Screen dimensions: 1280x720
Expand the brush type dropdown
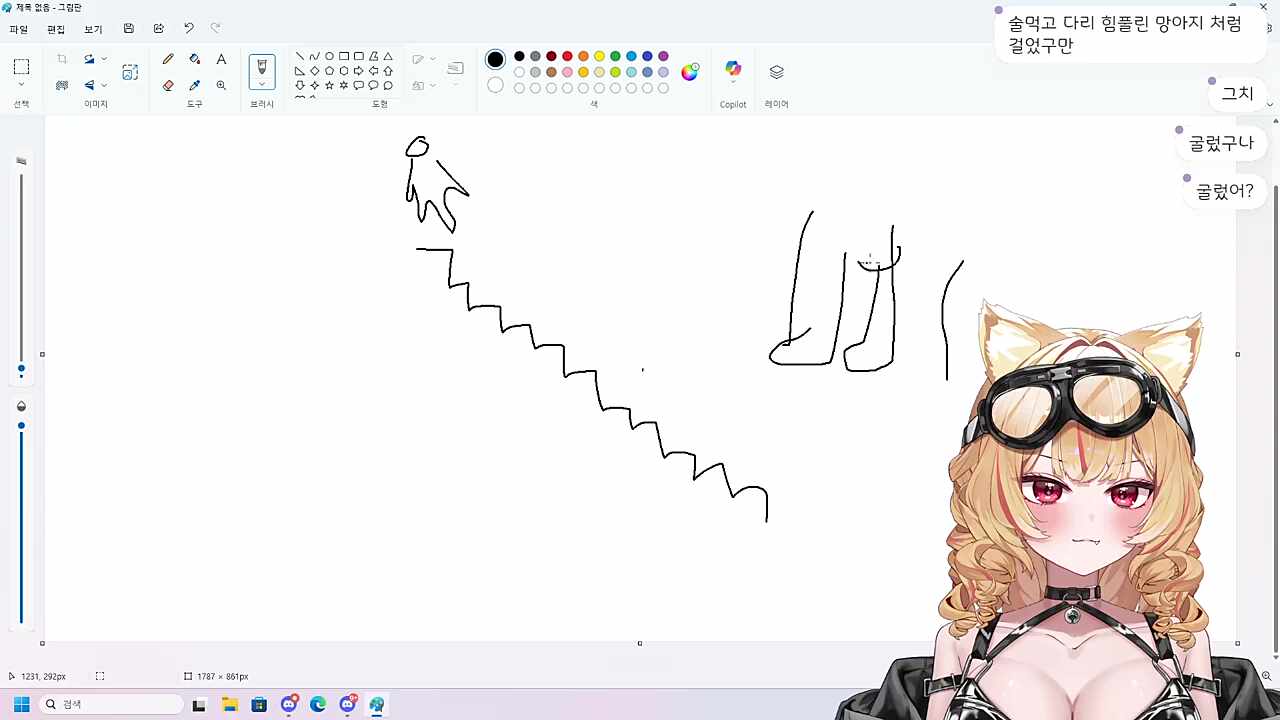(262, 85)
